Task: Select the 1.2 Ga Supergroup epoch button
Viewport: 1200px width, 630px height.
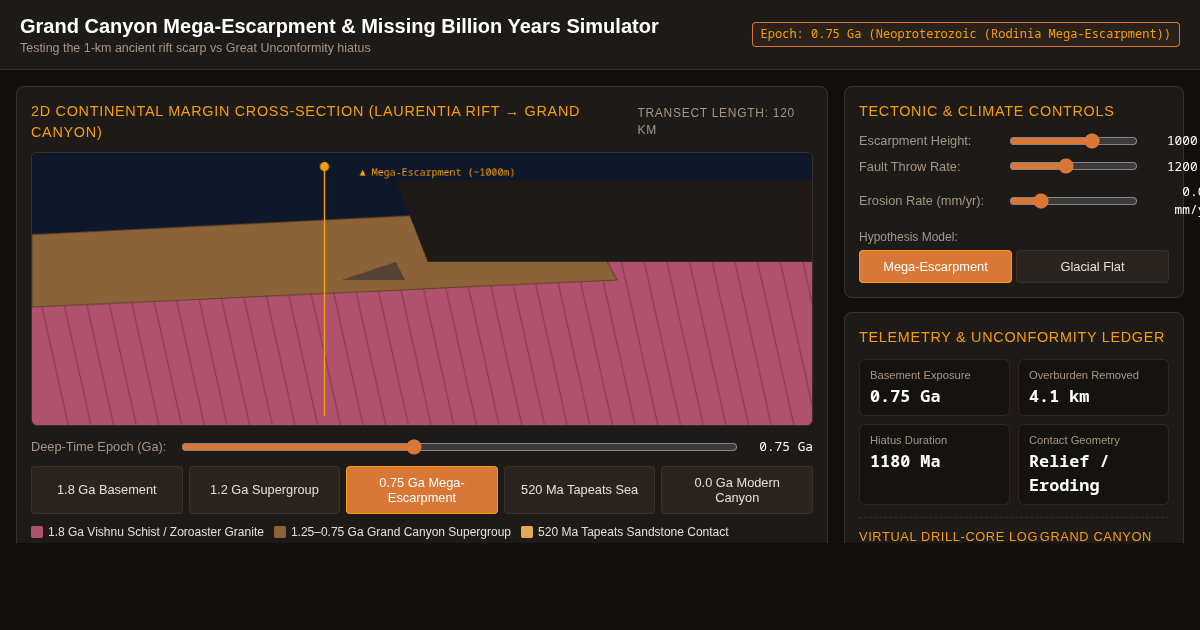Action: pos(265,490)
